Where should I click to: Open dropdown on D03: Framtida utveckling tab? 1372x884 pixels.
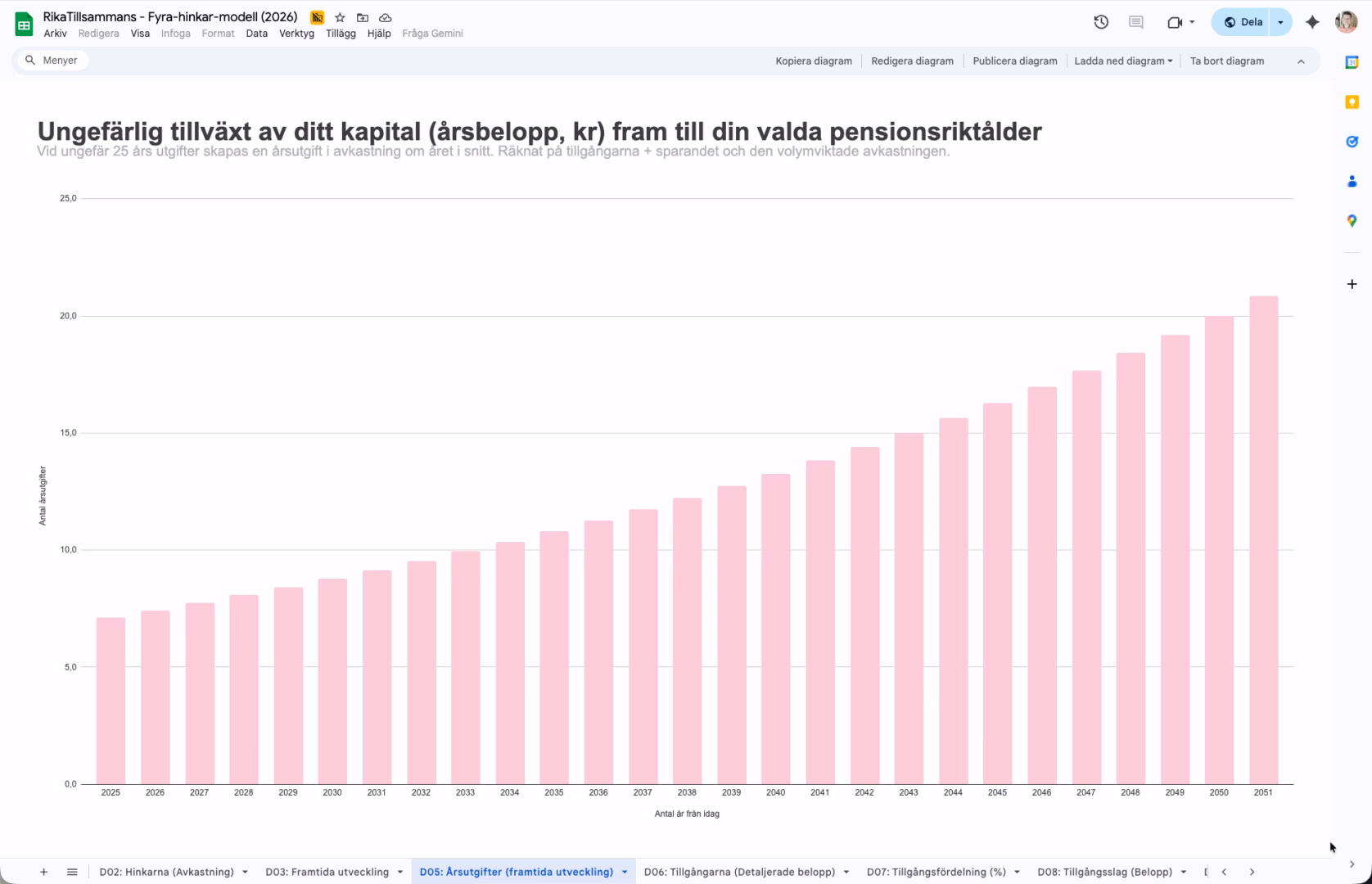(401, 872)
